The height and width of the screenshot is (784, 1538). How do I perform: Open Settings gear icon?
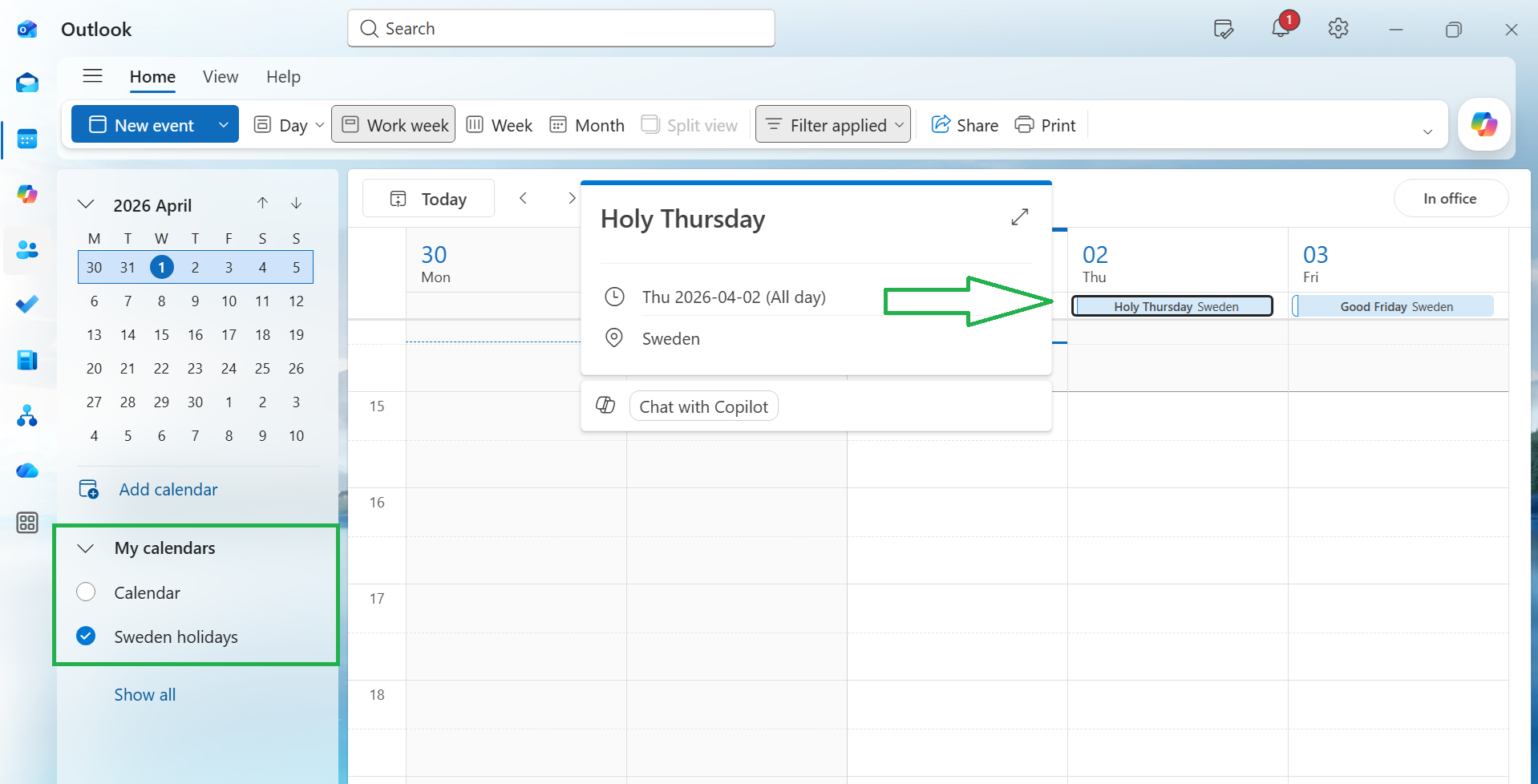[x=1338, y=29]
